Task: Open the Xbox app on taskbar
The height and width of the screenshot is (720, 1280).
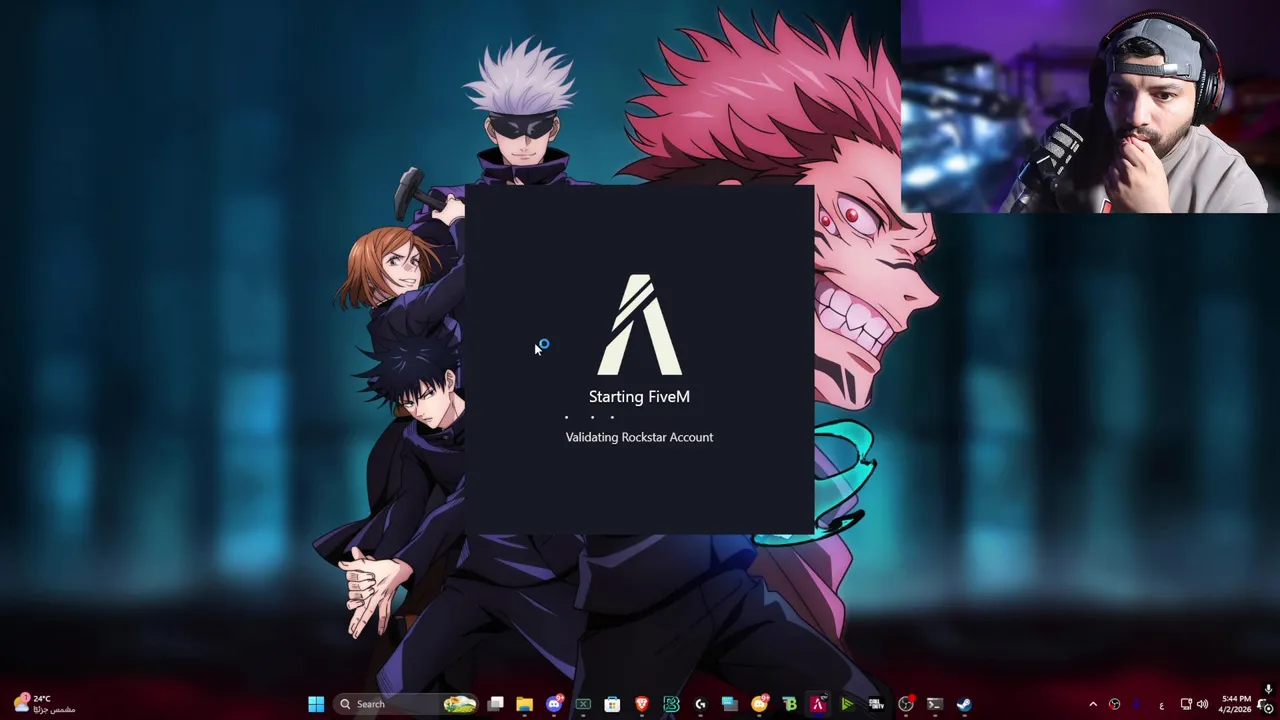Action: click(583, 704)
